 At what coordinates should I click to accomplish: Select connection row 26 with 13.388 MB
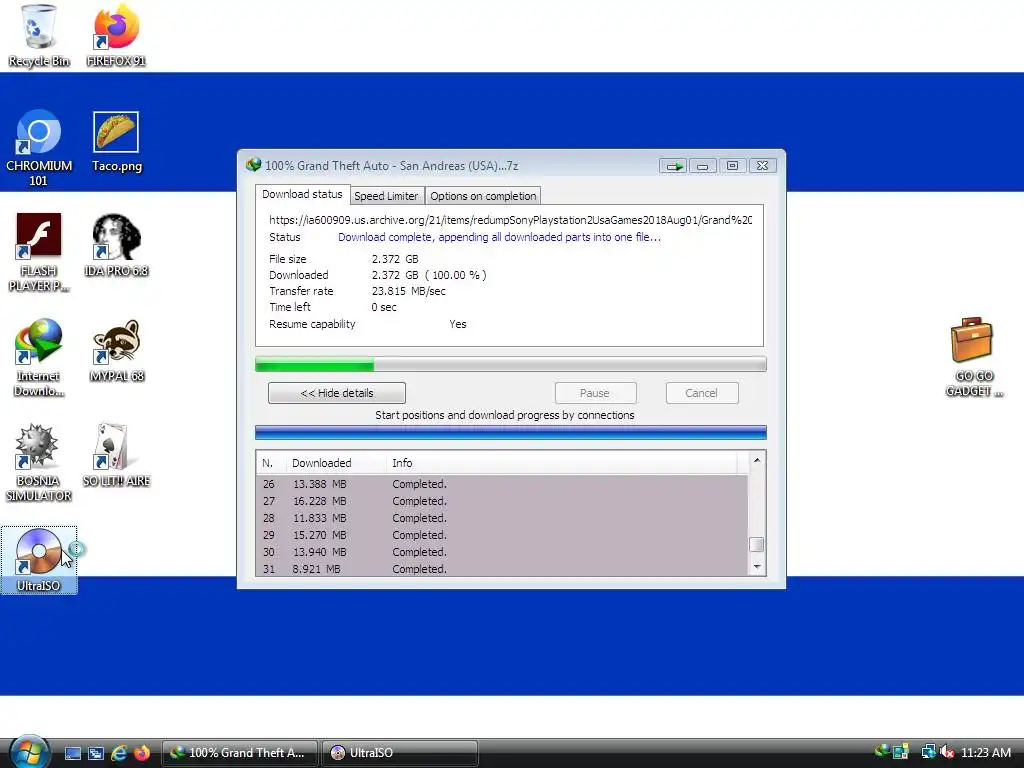(502, 484)
